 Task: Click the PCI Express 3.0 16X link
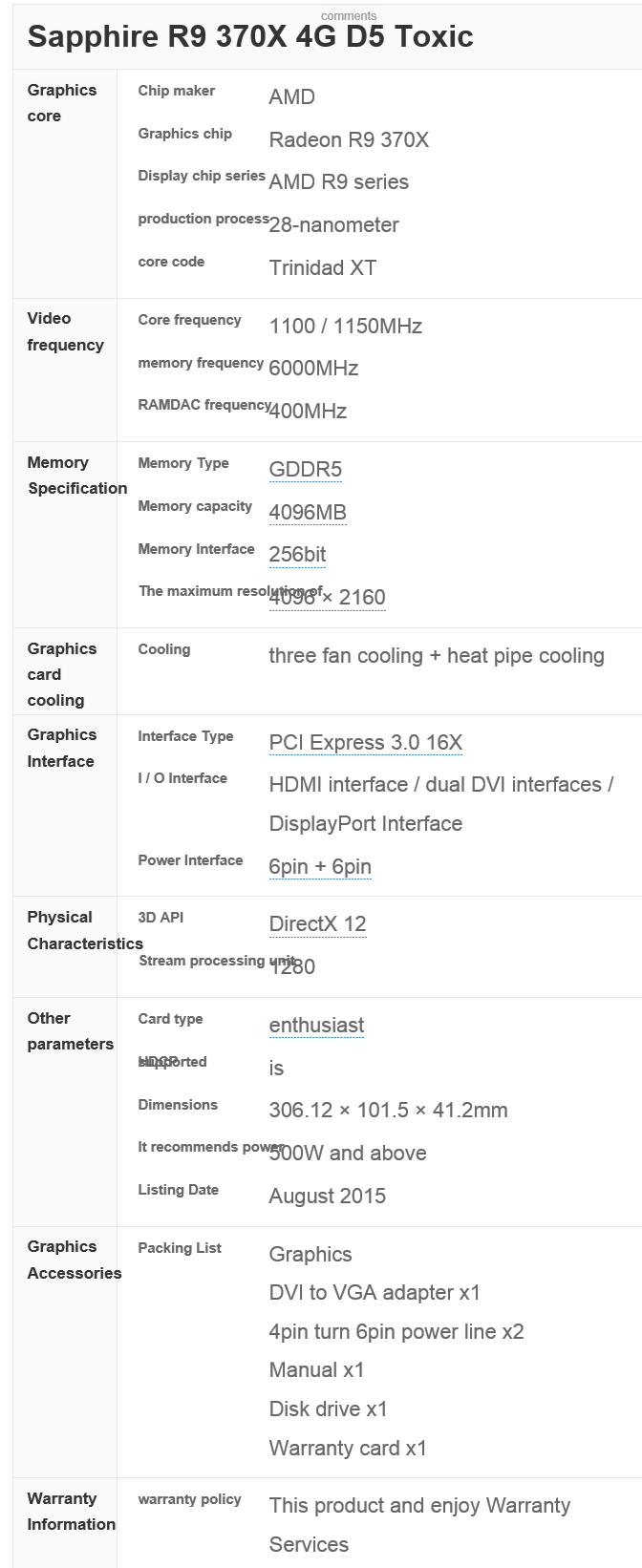click(365, 742)
